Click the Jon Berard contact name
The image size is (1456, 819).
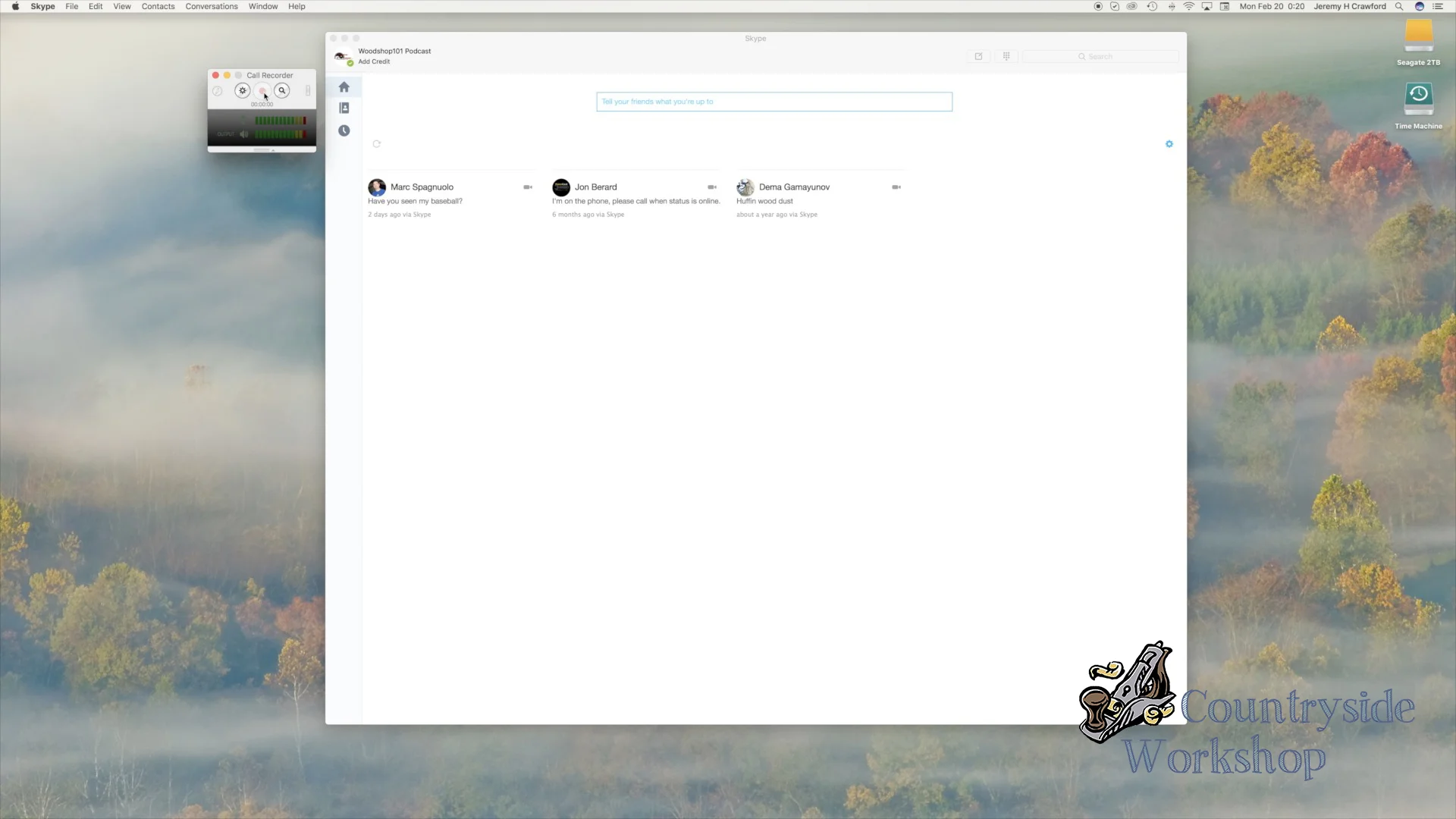596,187
